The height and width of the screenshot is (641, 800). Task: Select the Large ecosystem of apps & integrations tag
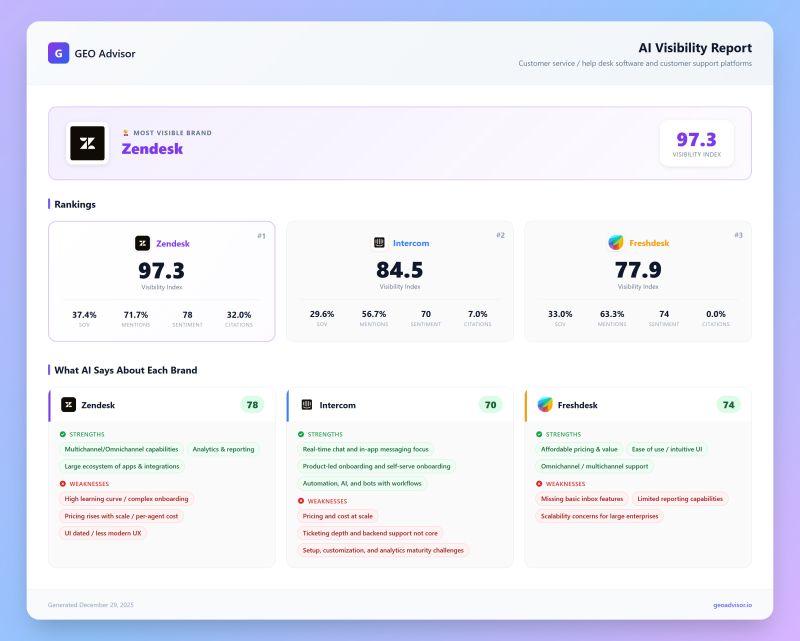[x=122, y=466]
